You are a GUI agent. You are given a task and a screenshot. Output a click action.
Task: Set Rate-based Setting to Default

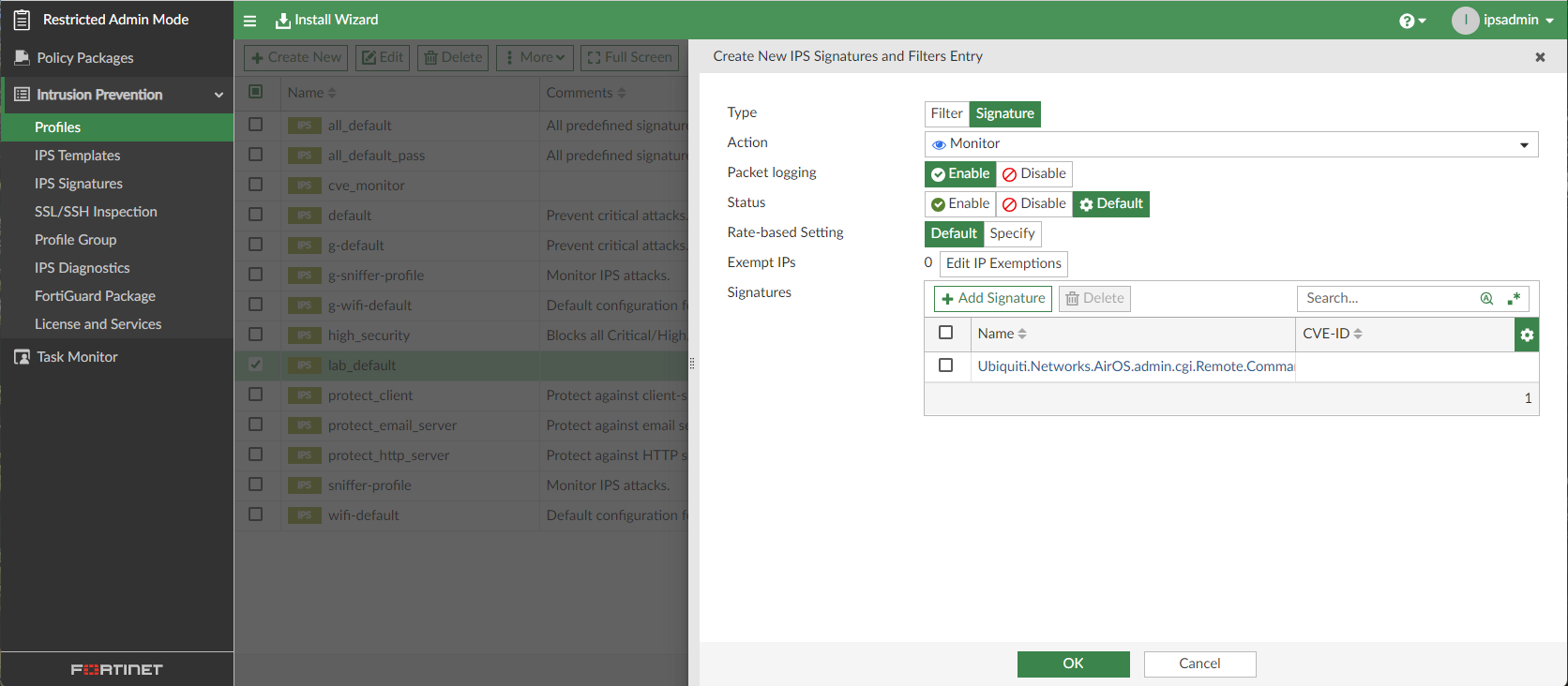coord(954,233)
